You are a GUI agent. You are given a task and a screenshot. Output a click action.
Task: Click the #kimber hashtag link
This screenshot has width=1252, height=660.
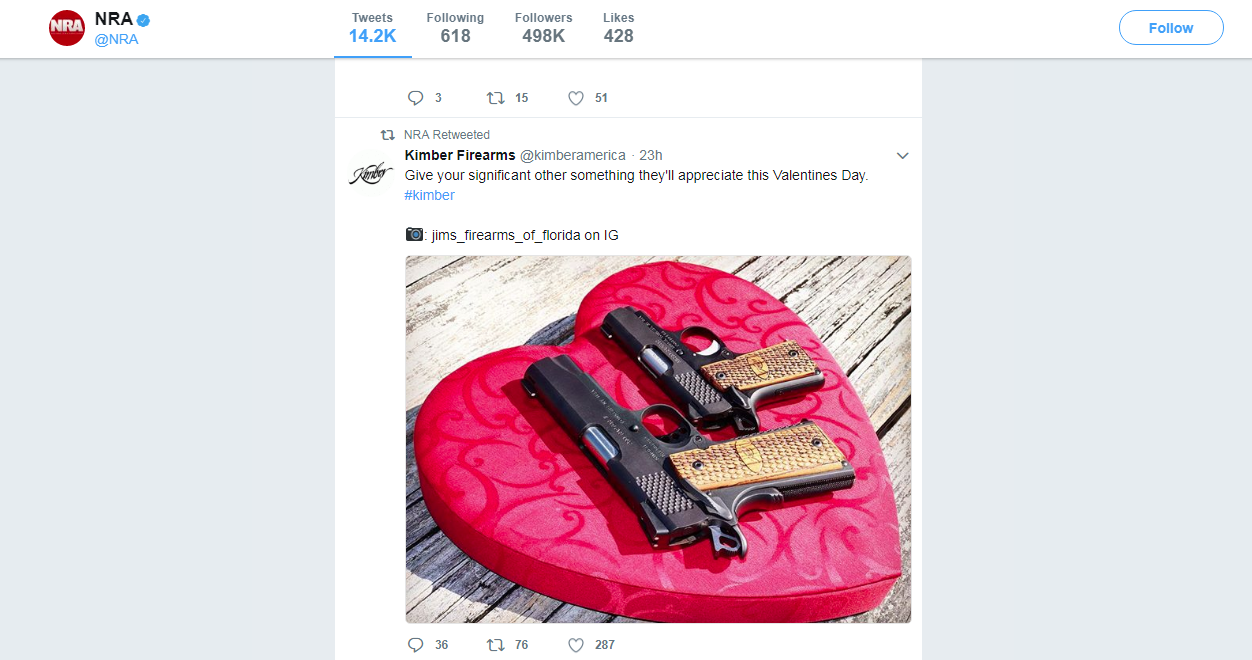tap(429, 195)
